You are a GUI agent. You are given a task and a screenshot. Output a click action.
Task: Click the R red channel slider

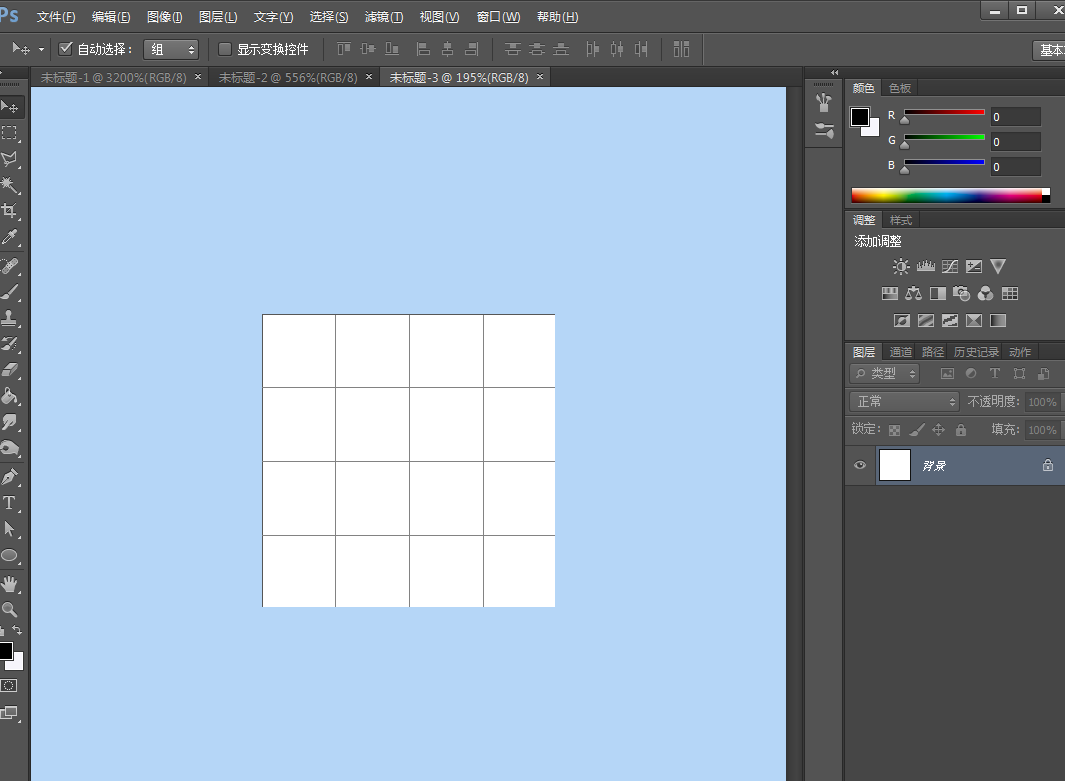944,113
